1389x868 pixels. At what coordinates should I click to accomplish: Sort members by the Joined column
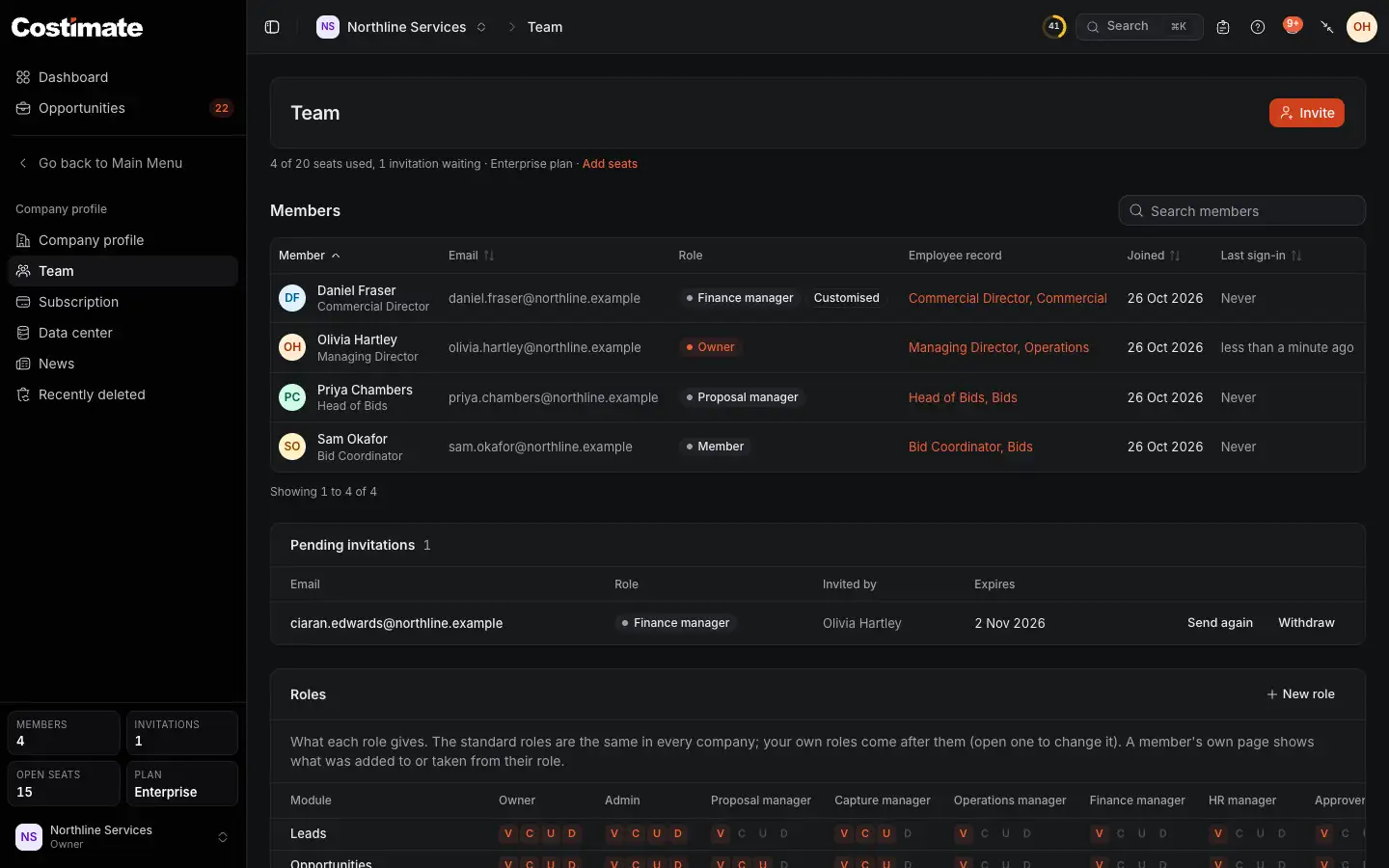click(1154, 256)
